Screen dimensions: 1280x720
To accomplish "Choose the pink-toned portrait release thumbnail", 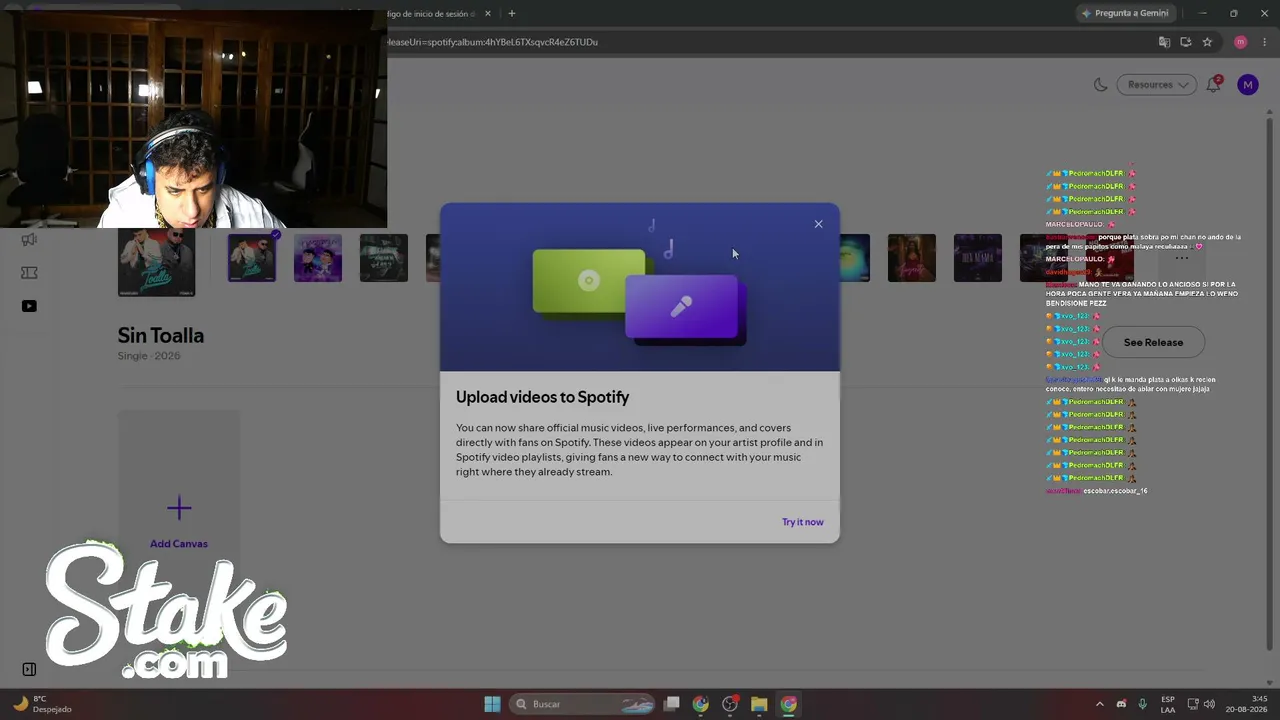I will click(912, 258).
